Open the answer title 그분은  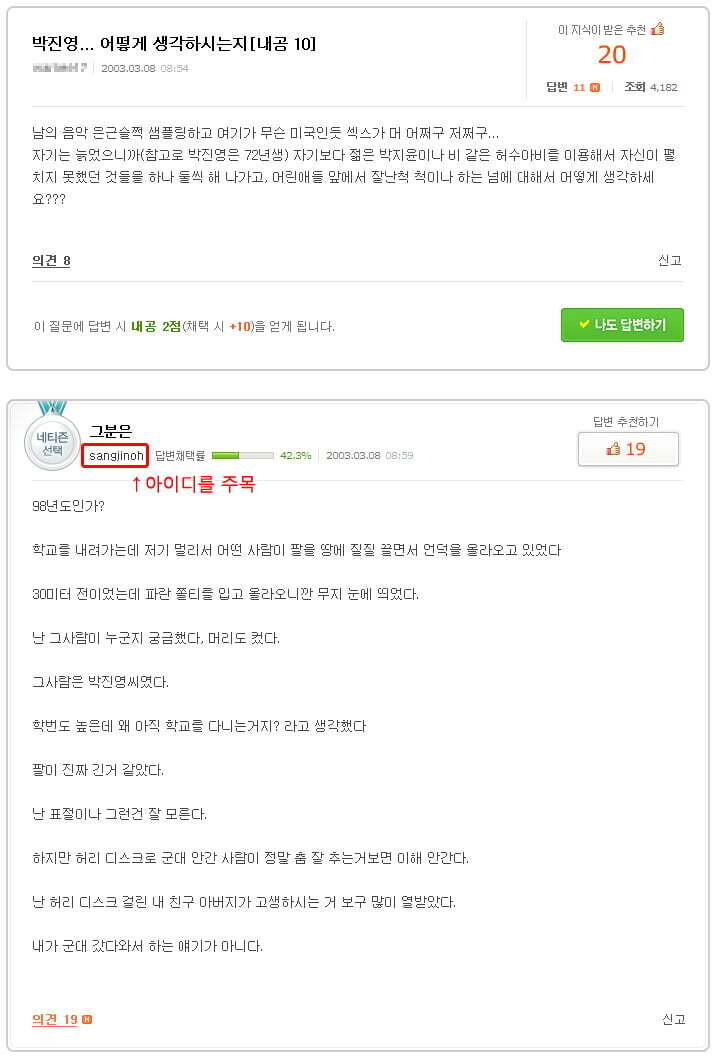(111, 432)
